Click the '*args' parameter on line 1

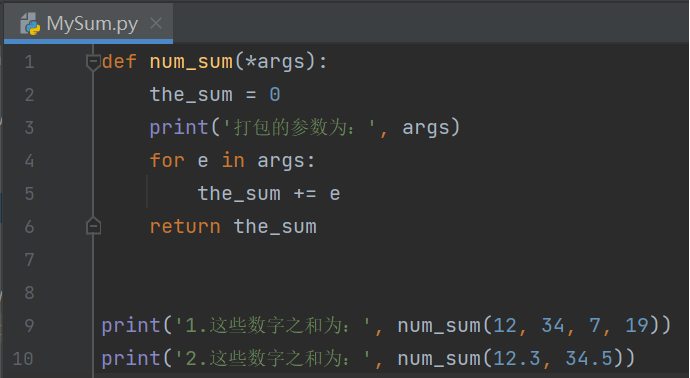[275, 62]
